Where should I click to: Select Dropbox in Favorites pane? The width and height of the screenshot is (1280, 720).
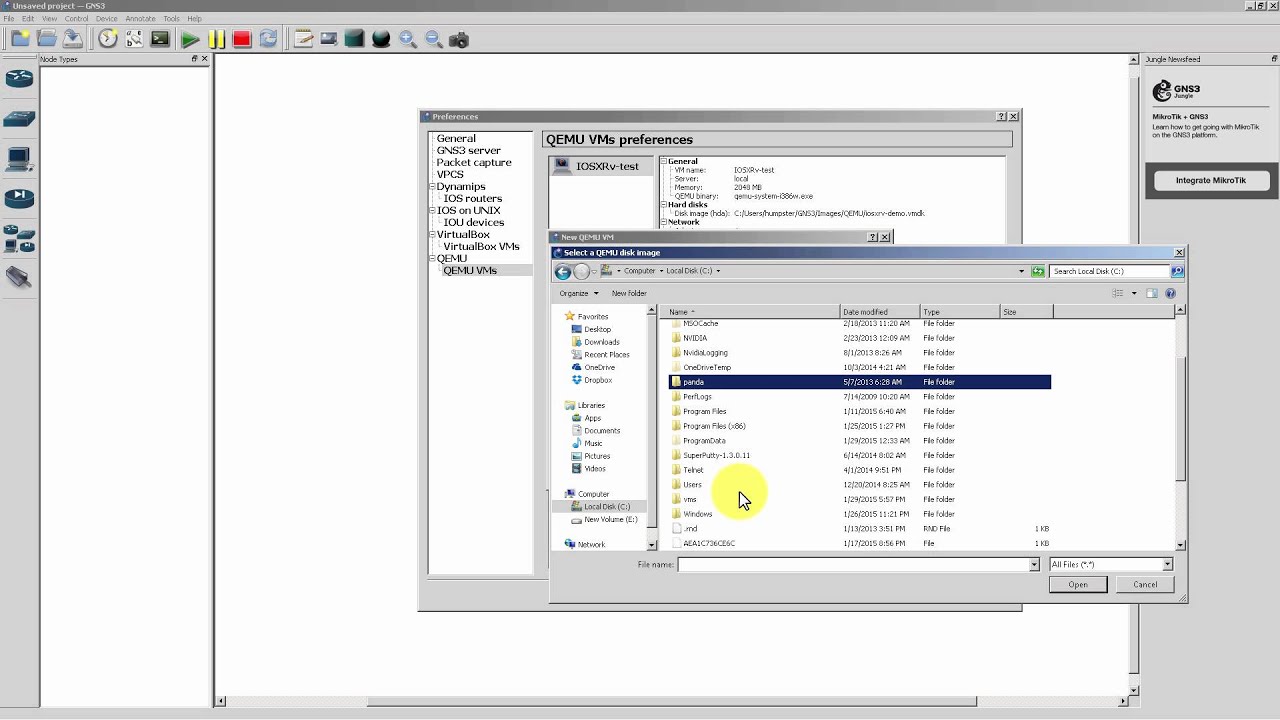click(x=597, y=380)
